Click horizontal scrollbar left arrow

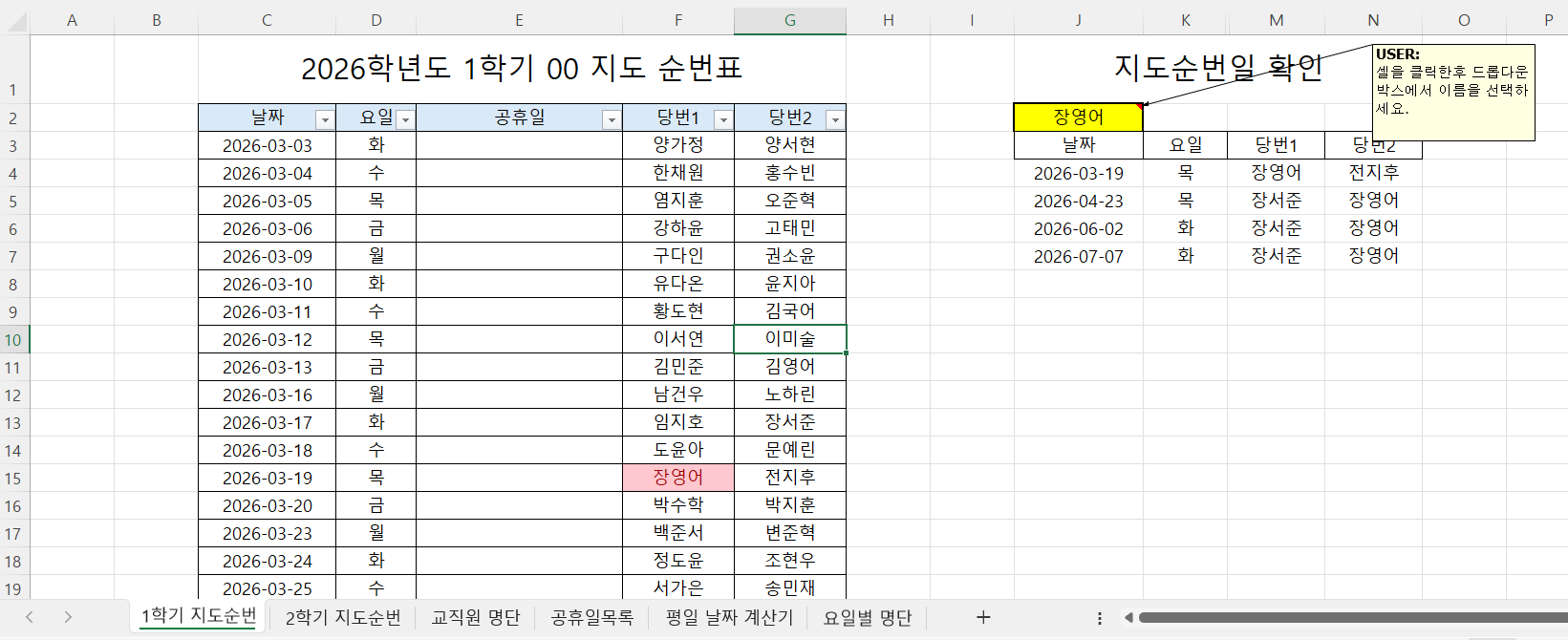[x=1128, y=618]
